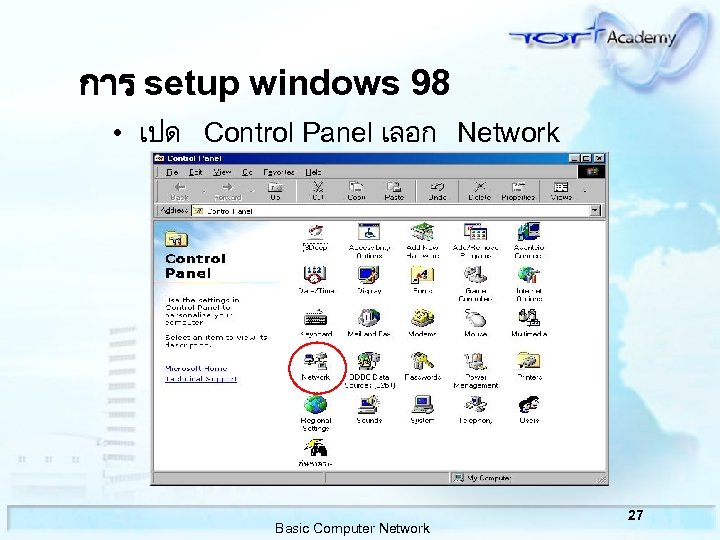Click the Views toolbar button
The width and height of the screenshot is (720, 540).
(x=561, y=191)
